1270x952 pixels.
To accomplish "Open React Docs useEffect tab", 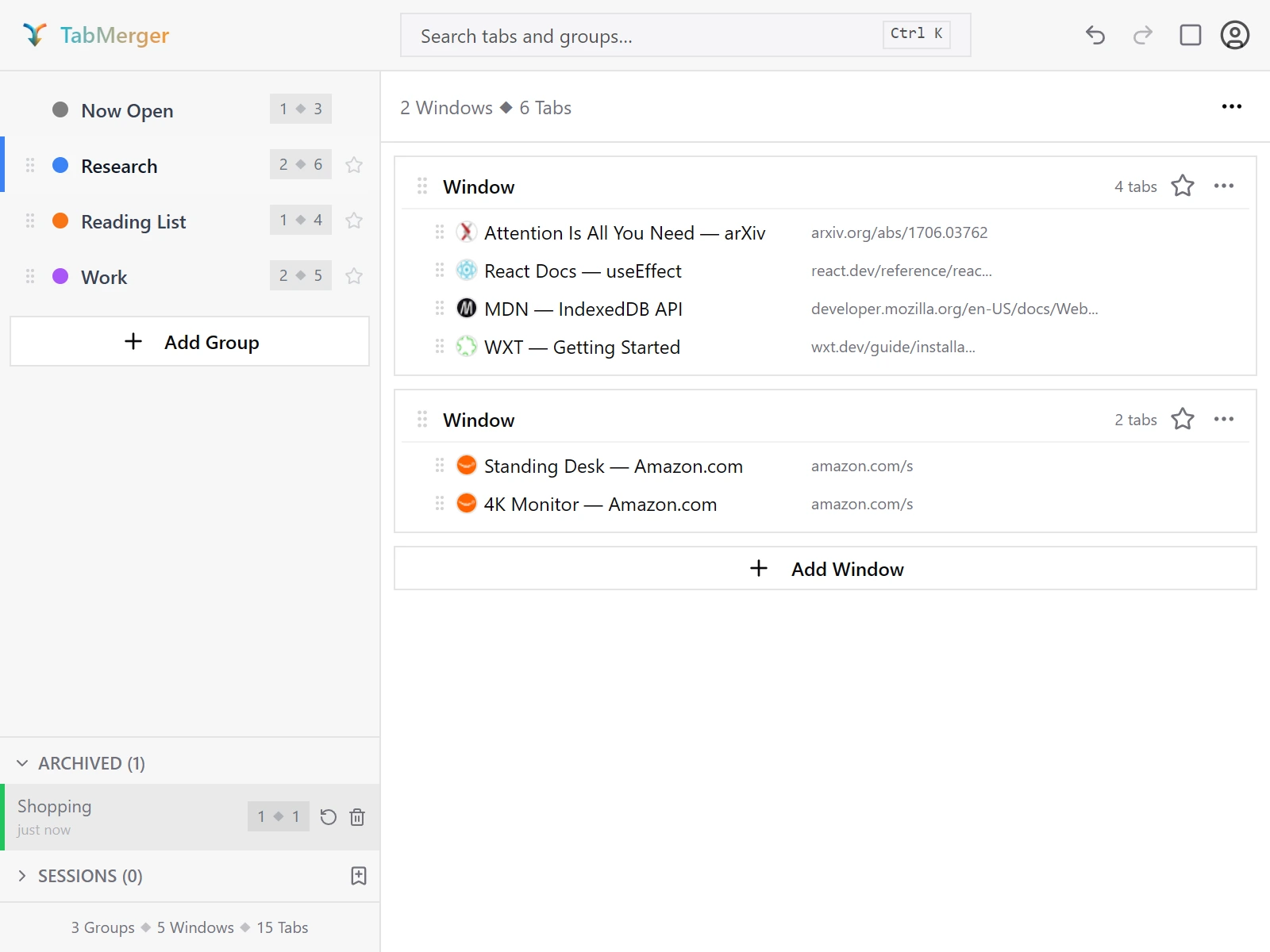I will tap(583, 271).
